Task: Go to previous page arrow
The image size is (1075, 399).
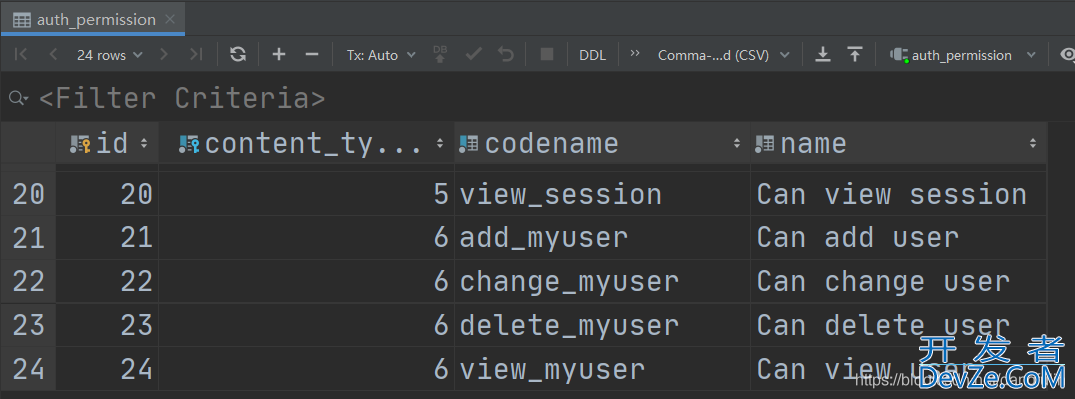Action: tap(53, 54)
